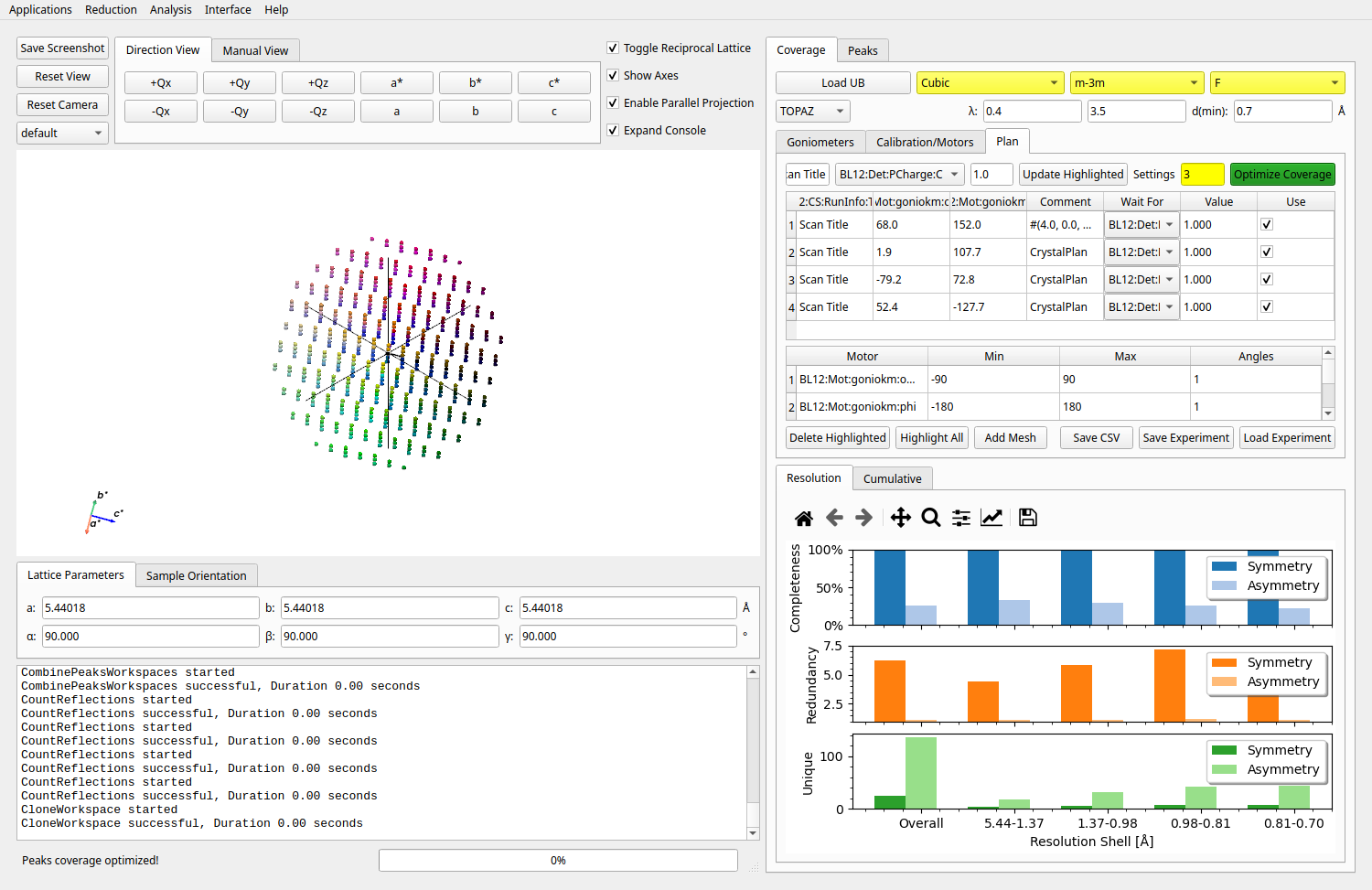The image size is (1372, 890).
Task: Toggle the Toggle Reciprocal Lattice checkbox
Action: click(x=613, y=48)
